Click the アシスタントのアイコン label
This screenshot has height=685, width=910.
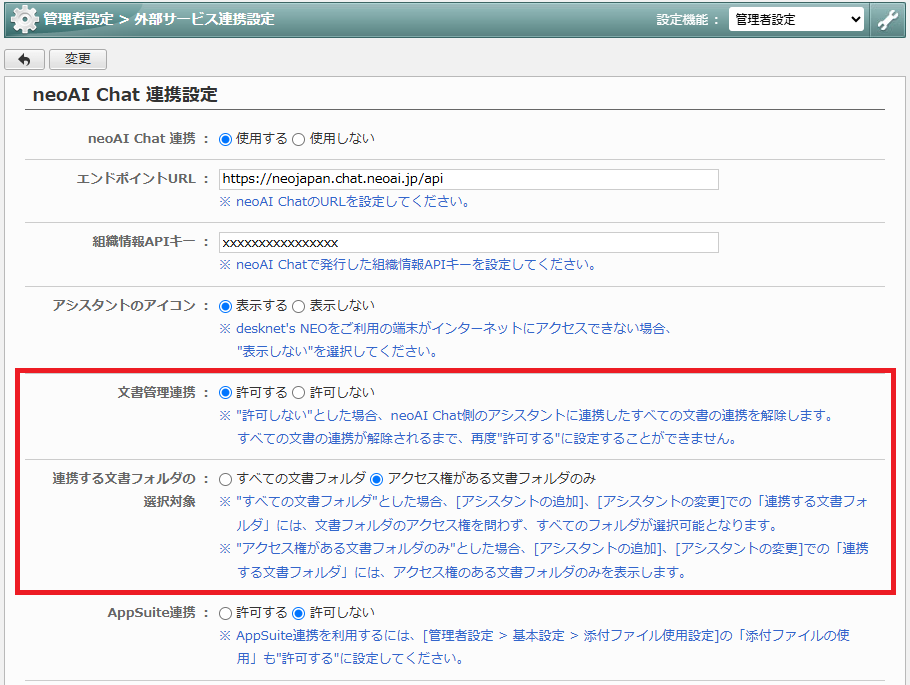[x=124, y=305]
